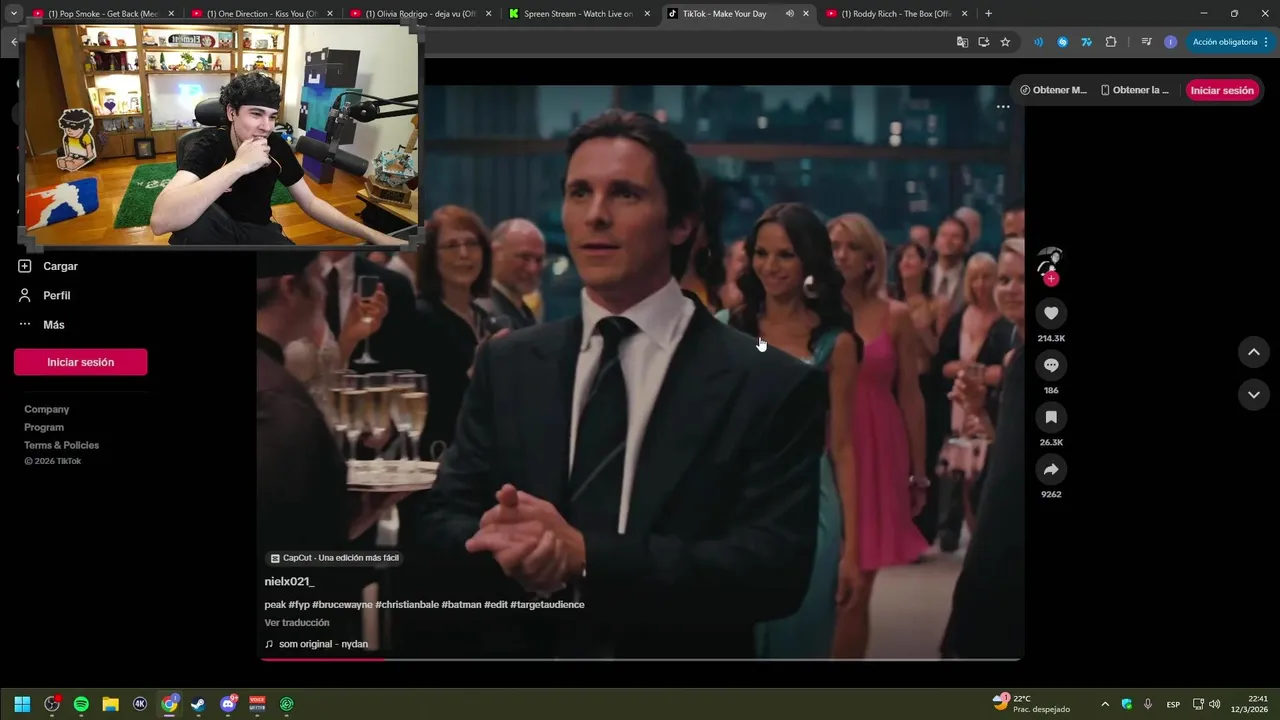Open Steam from the taskbar

click(x=198, y=704)
